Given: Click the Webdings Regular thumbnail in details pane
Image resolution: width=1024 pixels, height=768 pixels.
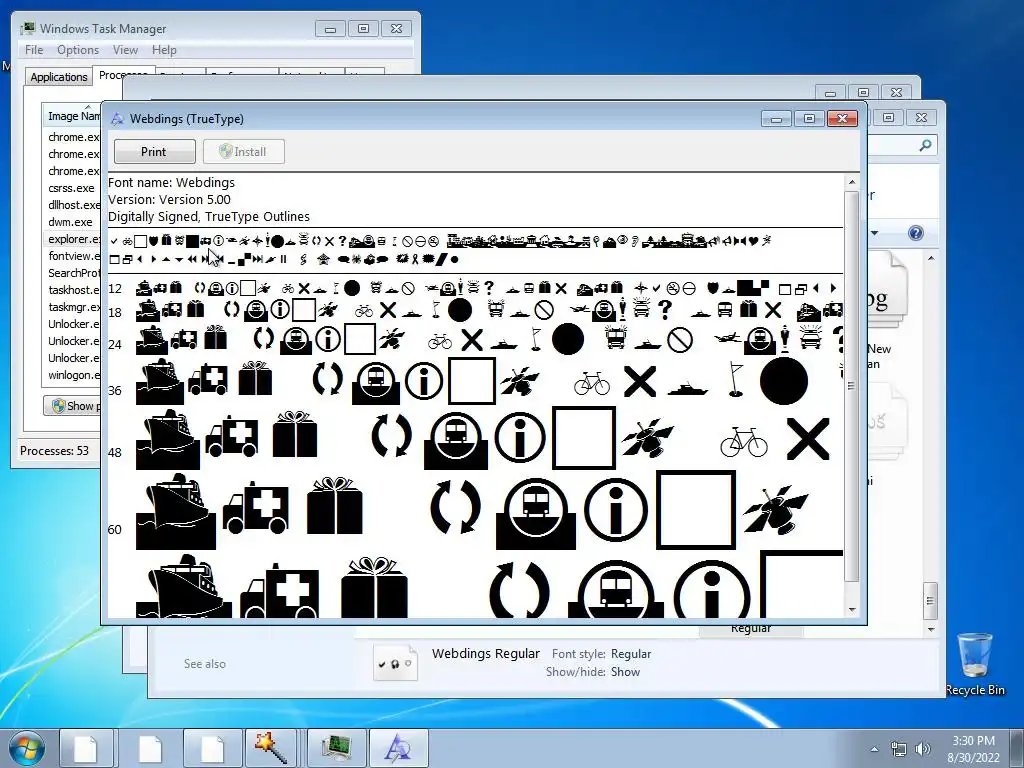Looking at the screenshot, I should pos(395,664).
